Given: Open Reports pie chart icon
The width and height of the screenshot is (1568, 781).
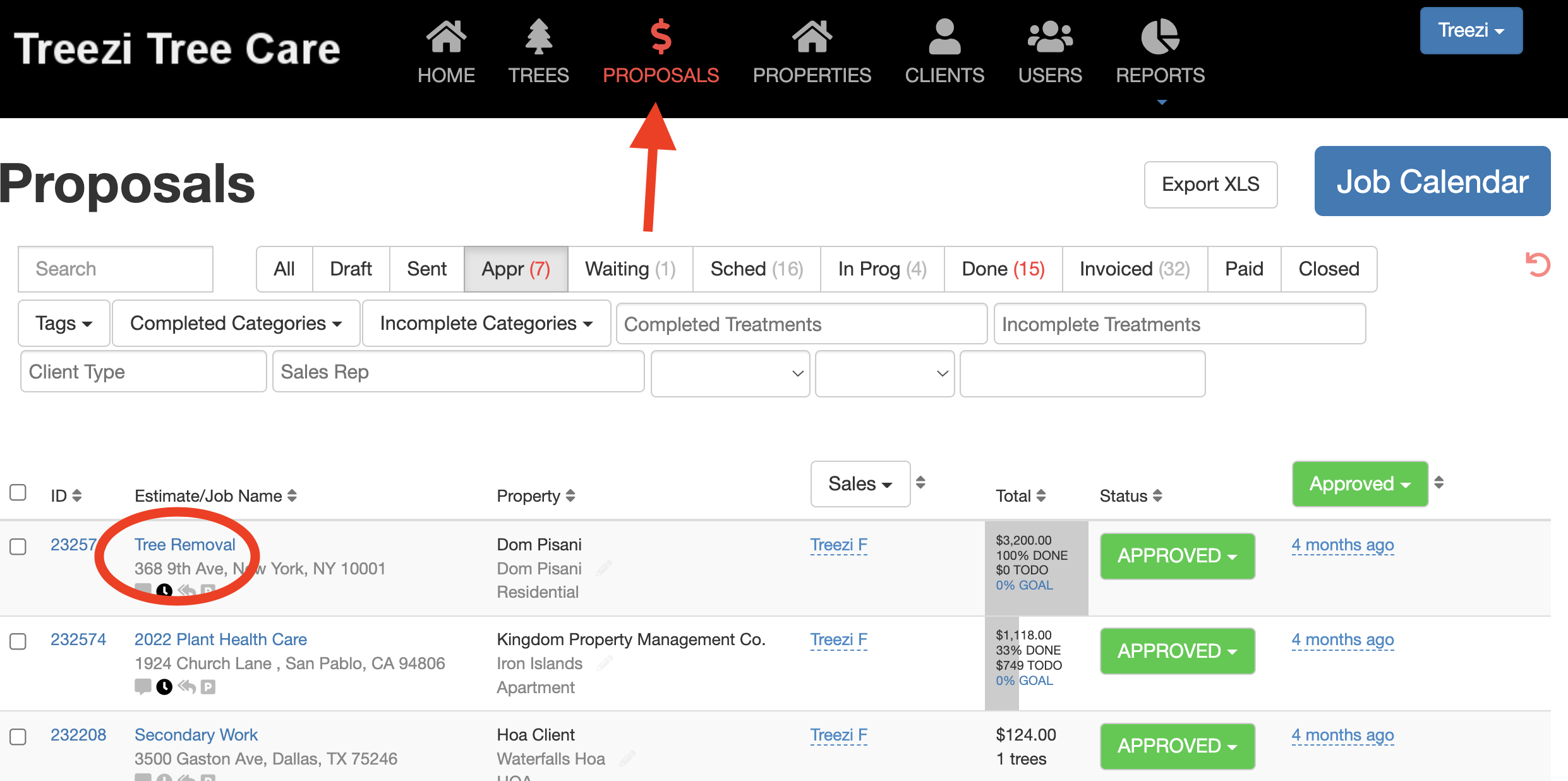Looking at the screenshot, I should pyautogui.click(x=1160, y=37).
